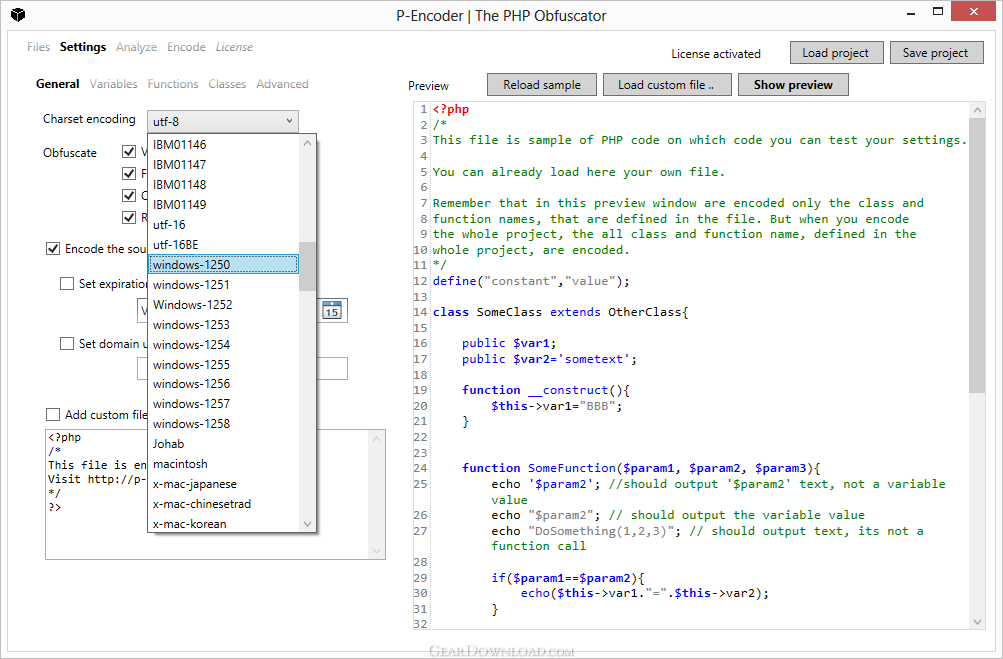Click the preview pane scrollbar thumb
This screenshot has height=659, width=1003.
coord(977,255)
